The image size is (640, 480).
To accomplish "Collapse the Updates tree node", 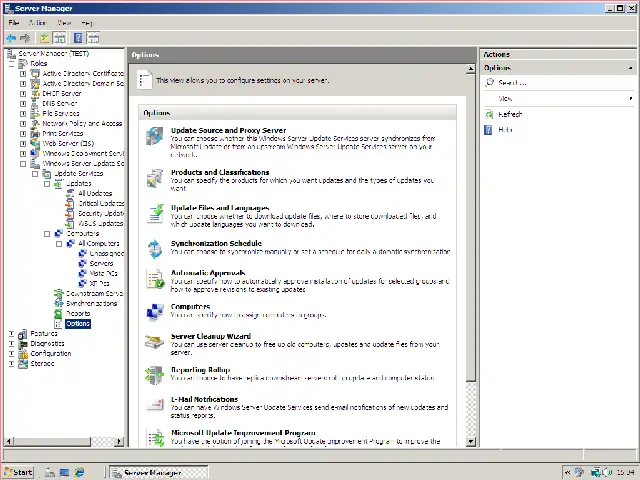I will click(47, 184).
